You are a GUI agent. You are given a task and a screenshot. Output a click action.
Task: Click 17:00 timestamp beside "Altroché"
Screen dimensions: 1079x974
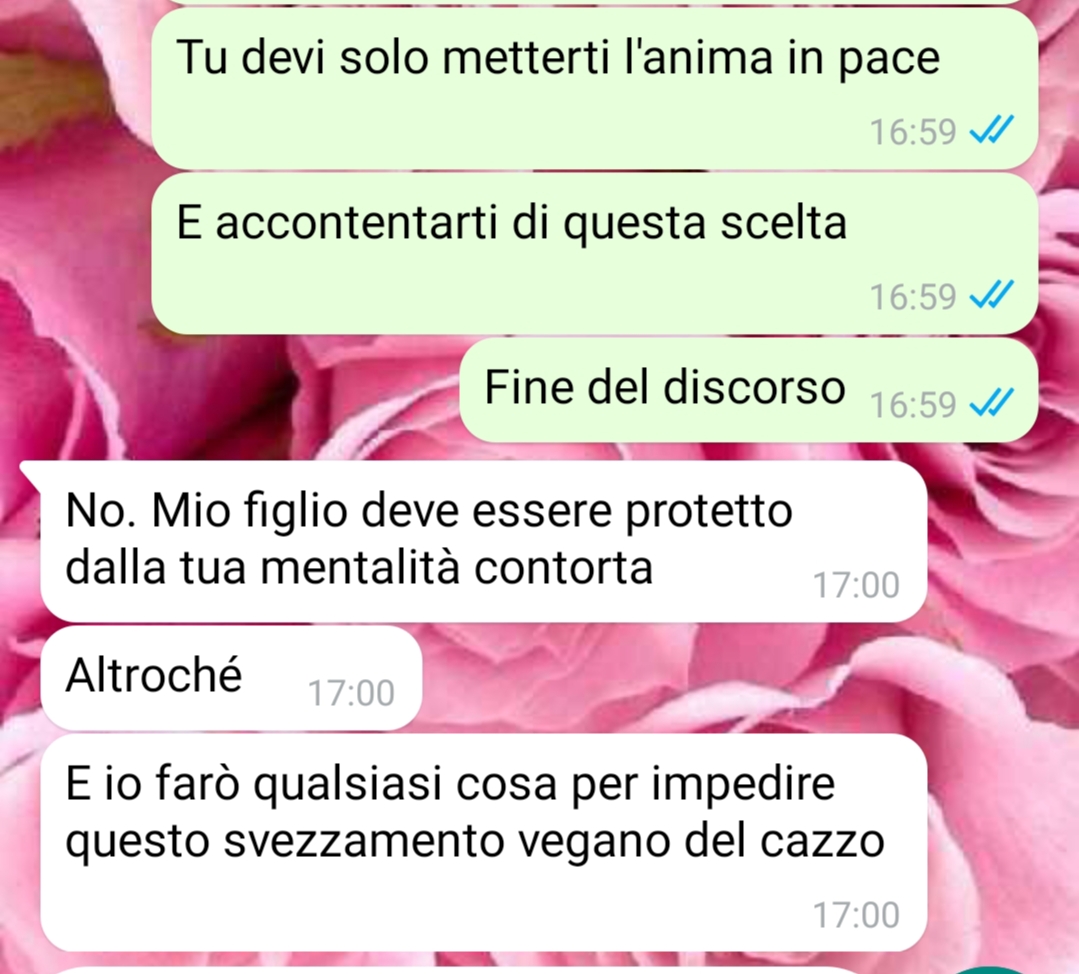351,692
